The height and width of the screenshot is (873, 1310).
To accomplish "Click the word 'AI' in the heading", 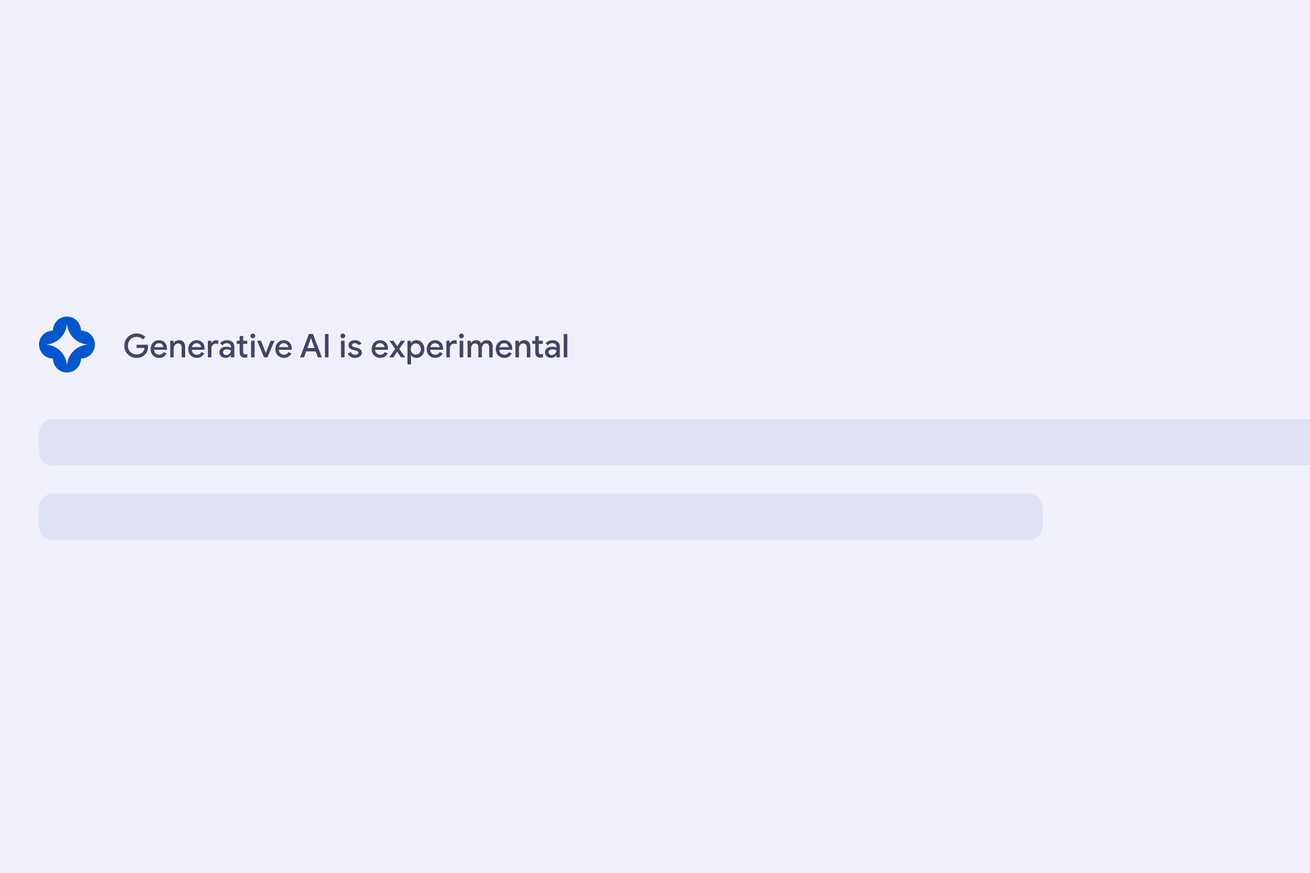I will pos(315,346).
